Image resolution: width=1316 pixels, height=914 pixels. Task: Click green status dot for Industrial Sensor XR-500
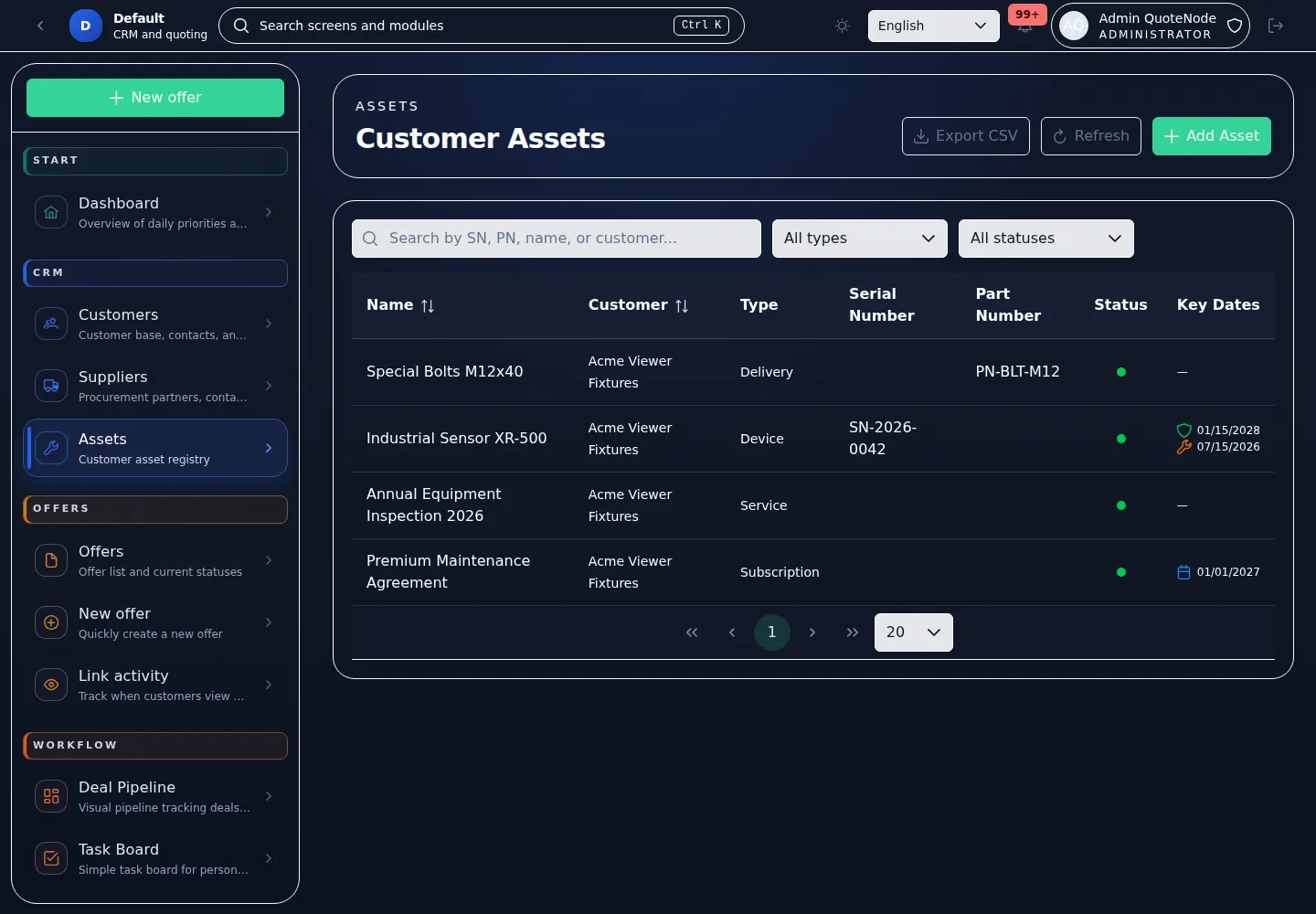point(1121,439)
